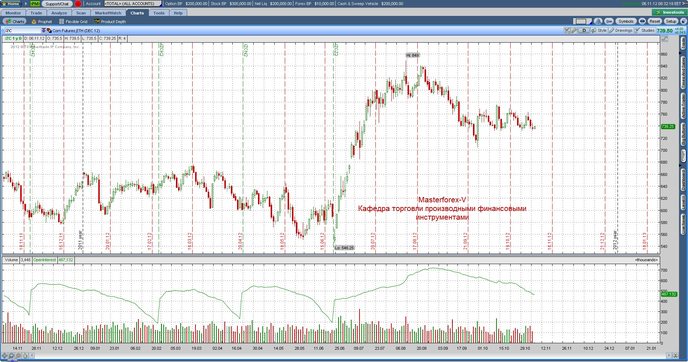This screenshot has height=362, width=688.
Task: Switch to the Scan tab
Action: tap(81, 13)
